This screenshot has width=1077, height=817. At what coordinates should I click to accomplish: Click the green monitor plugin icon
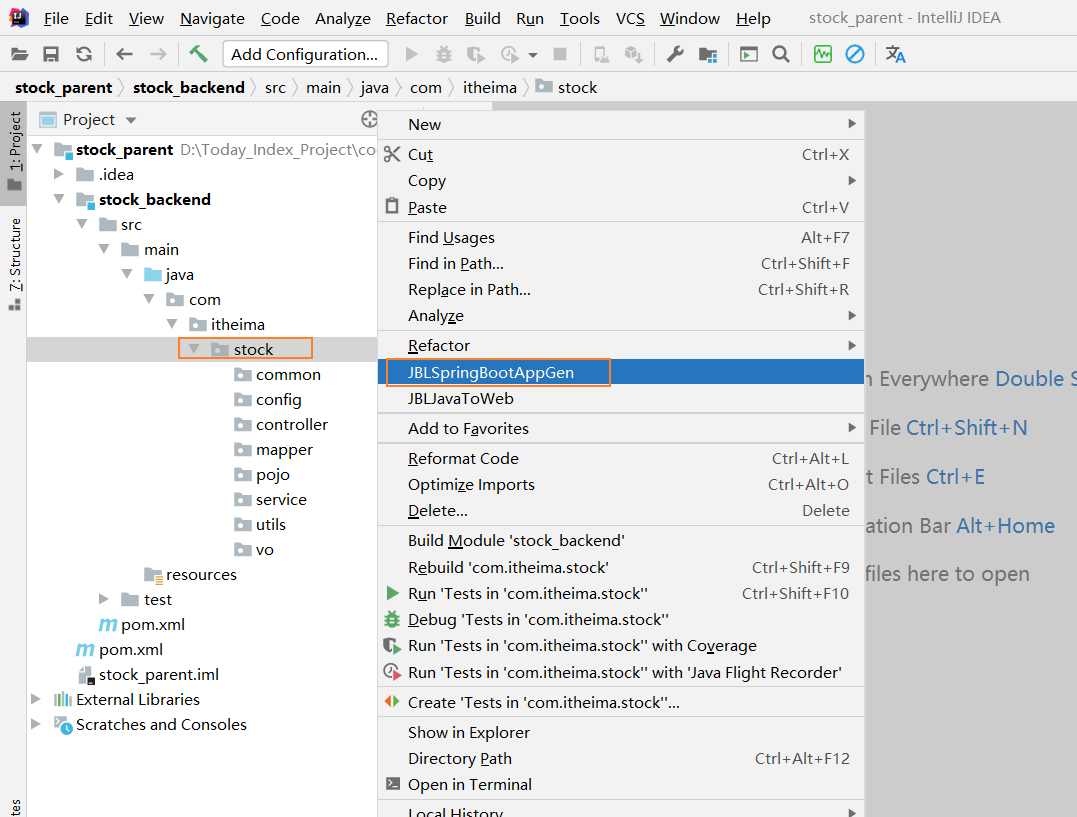[822, 54]
